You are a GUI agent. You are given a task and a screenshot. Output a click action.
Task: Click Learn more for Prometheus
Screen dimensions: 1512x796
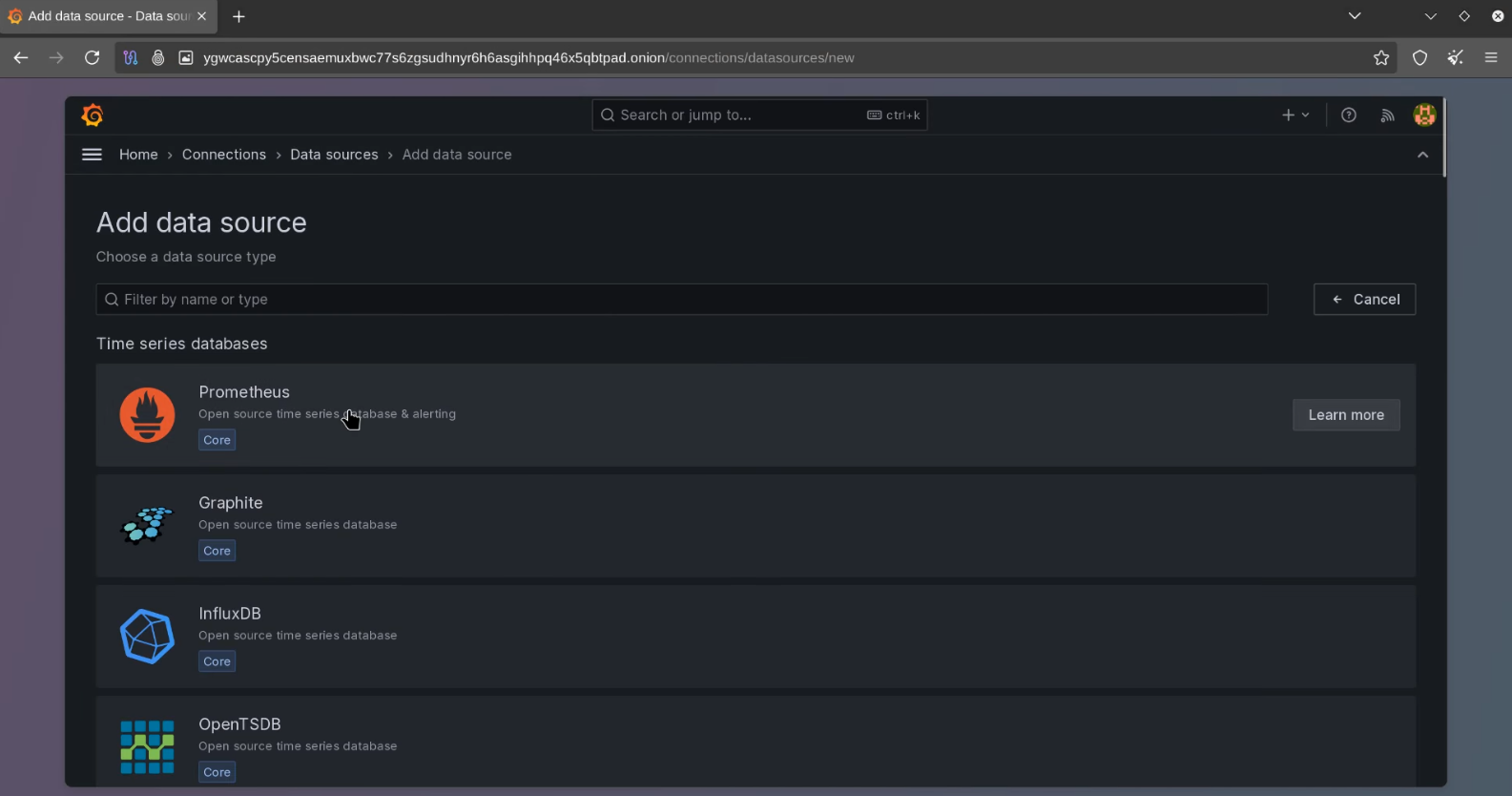pyautogui.click(x=1346, y=415)
